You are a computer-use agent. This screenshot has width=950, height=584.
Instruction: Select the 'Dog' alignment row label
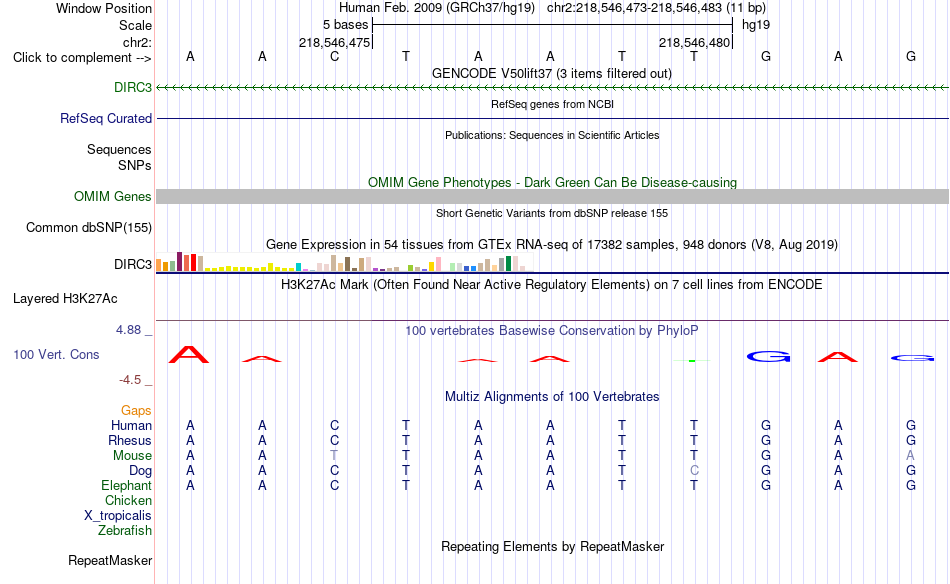(x=140, y=471)
